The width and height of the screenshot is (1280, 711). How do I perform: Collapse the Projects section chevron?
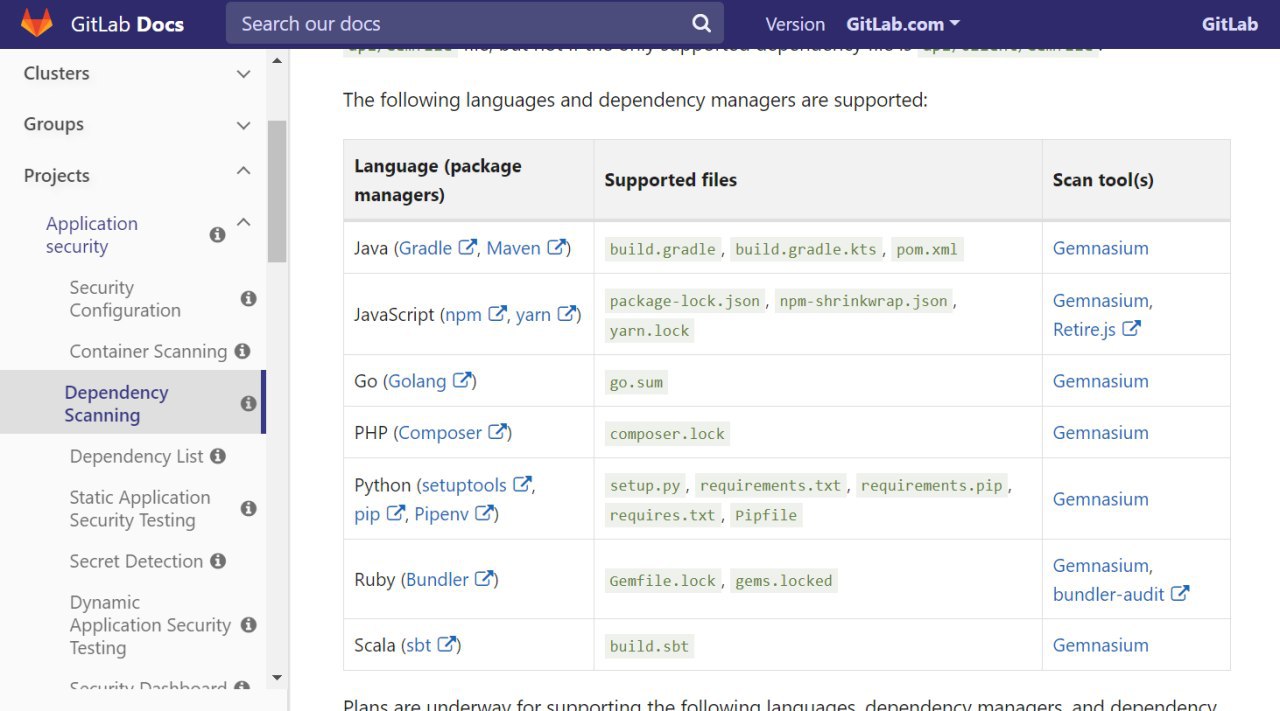(x=243, y=172)
